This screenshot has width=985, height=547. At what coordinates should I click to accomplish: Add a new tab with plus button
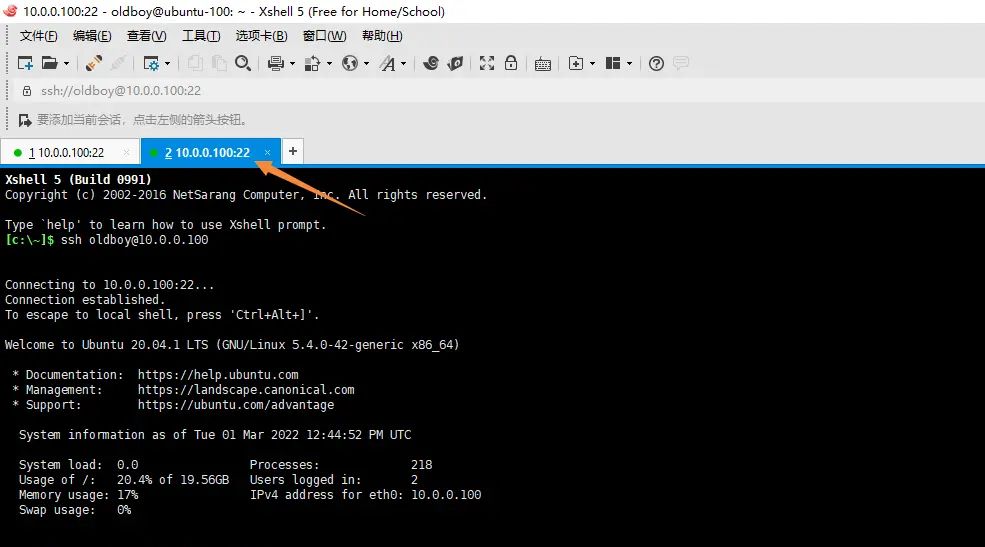click(x=293, y=151)
